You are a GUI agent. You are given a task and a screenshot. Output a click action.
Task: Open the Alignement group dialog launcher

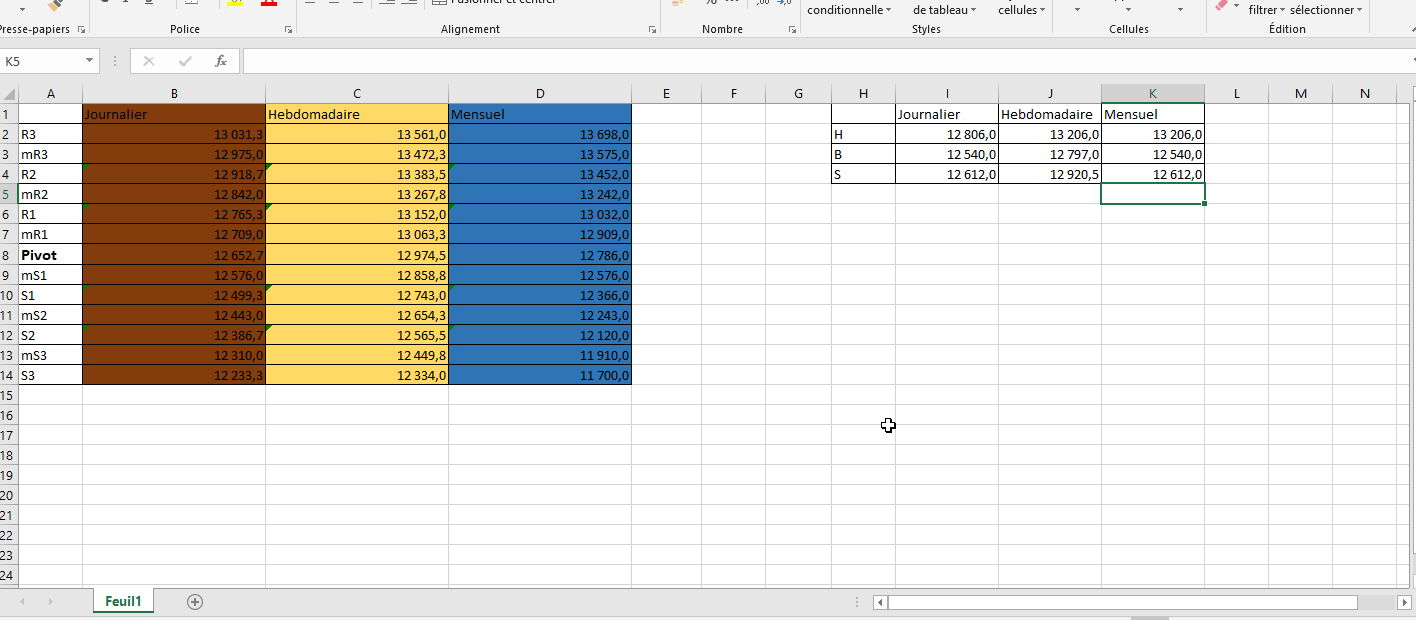[x=654, y=30]
